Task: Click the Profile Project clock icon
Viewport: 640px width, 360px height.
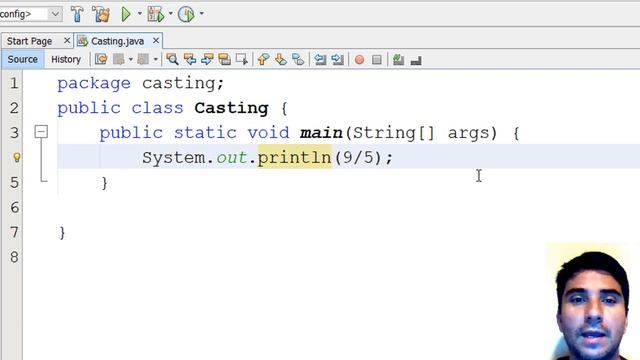Action: (x=187, y=14)
